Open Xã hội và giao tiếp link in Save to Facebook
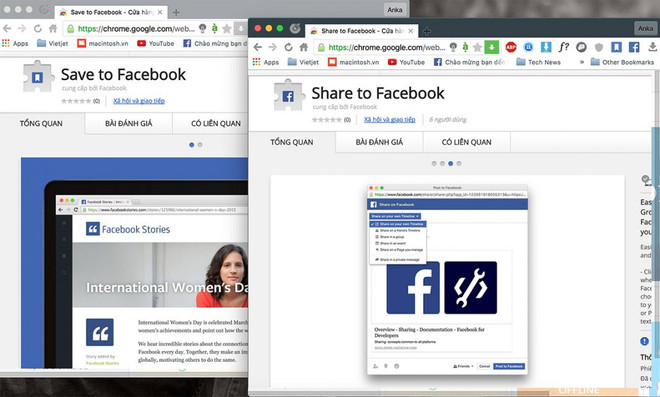660x397 pixels. tap(139, 101)
